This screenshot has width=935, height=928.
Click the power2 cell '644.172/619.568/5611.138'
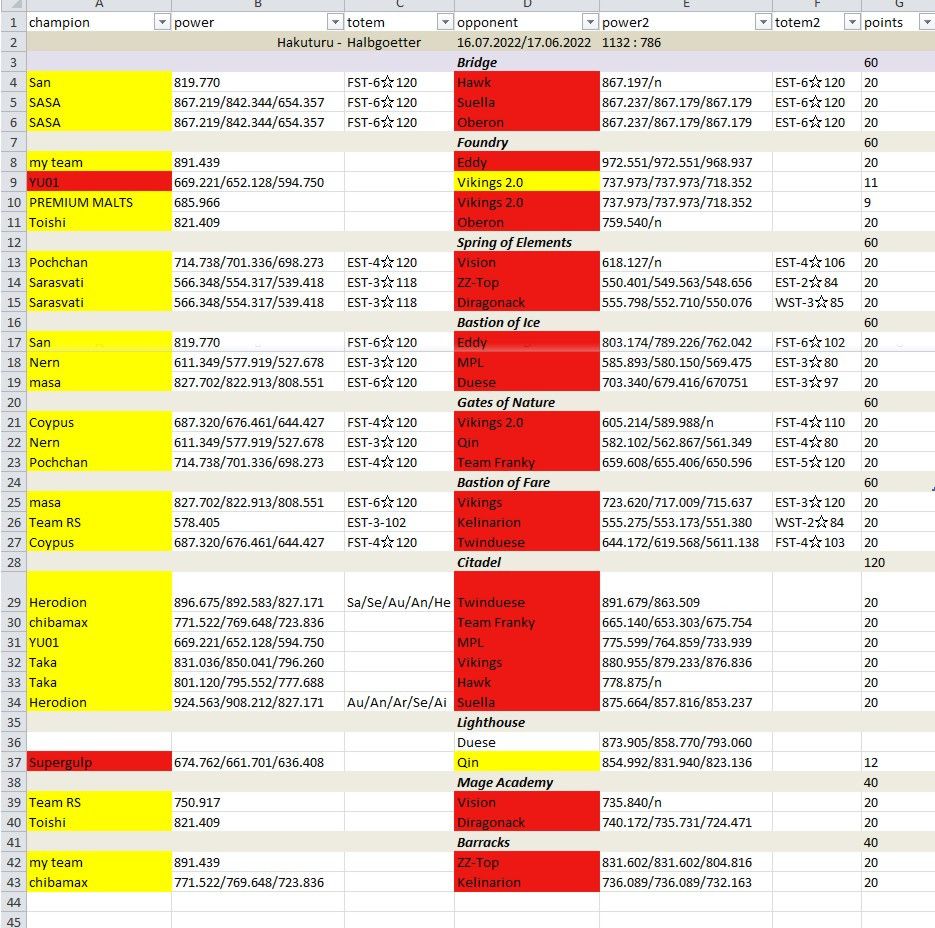click(x=686, y=543)
